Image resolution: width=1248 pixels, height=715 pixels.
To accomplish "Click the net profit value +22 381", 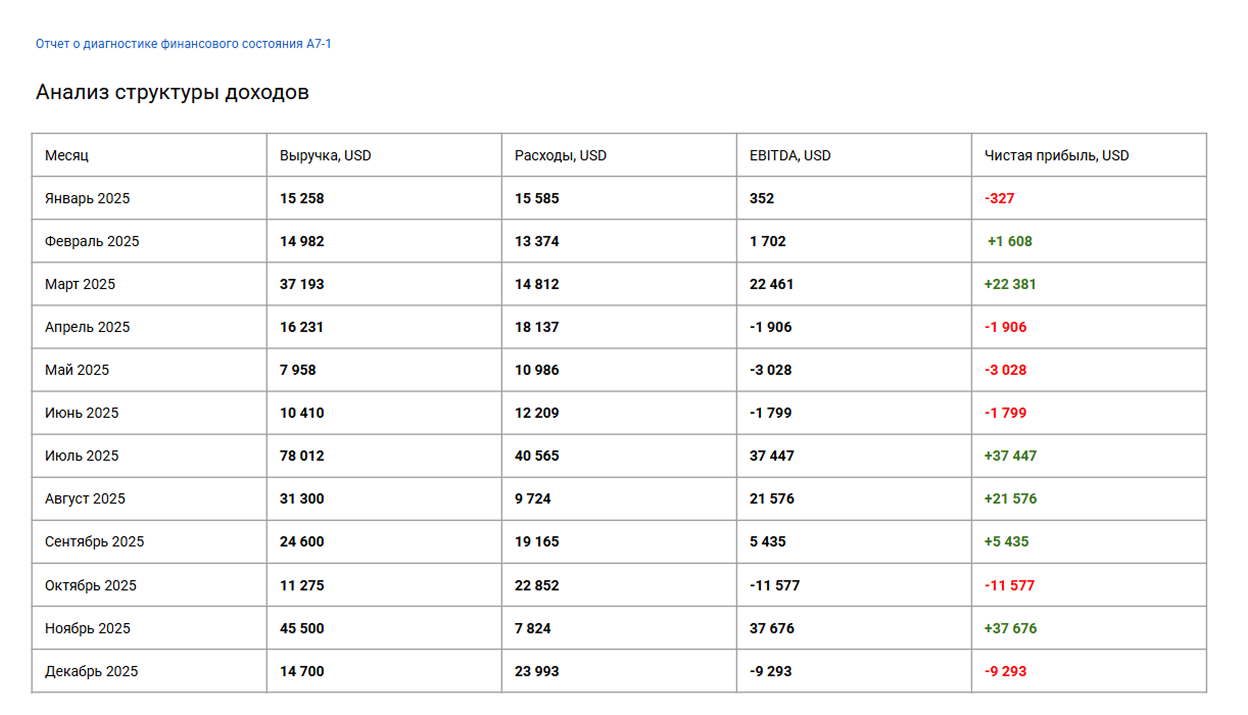I will point(1011,284).
